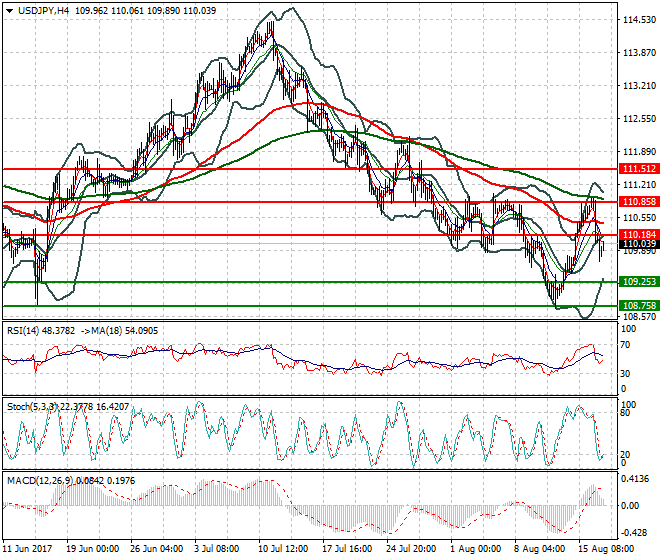This screenshot has width=660, height=560.
Task: Click the 111.512 red resistance level label
Action: pyautogui.click(x=639, y=169)
